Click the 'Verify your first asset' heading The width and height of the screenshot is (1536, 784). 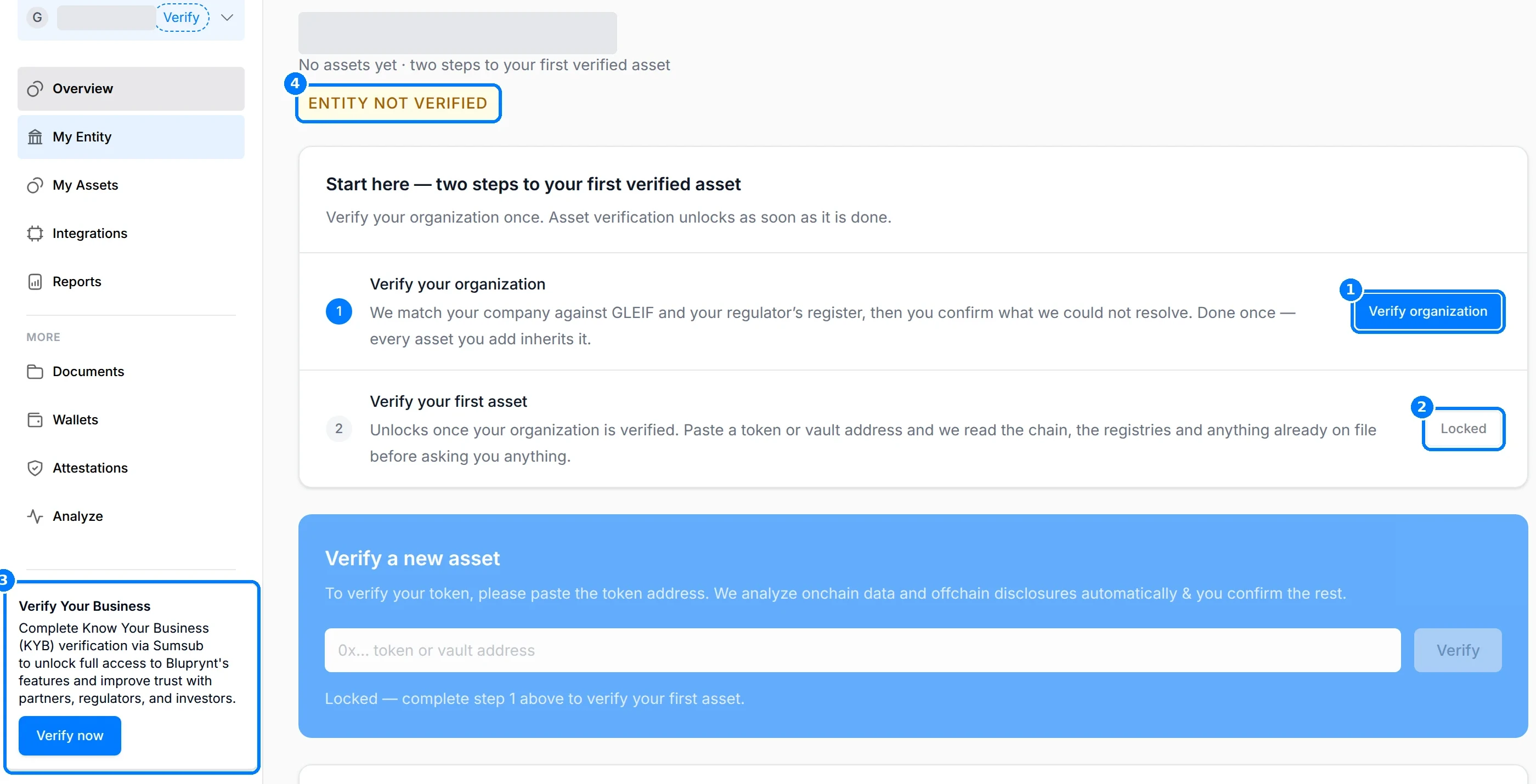click(448, 402)
